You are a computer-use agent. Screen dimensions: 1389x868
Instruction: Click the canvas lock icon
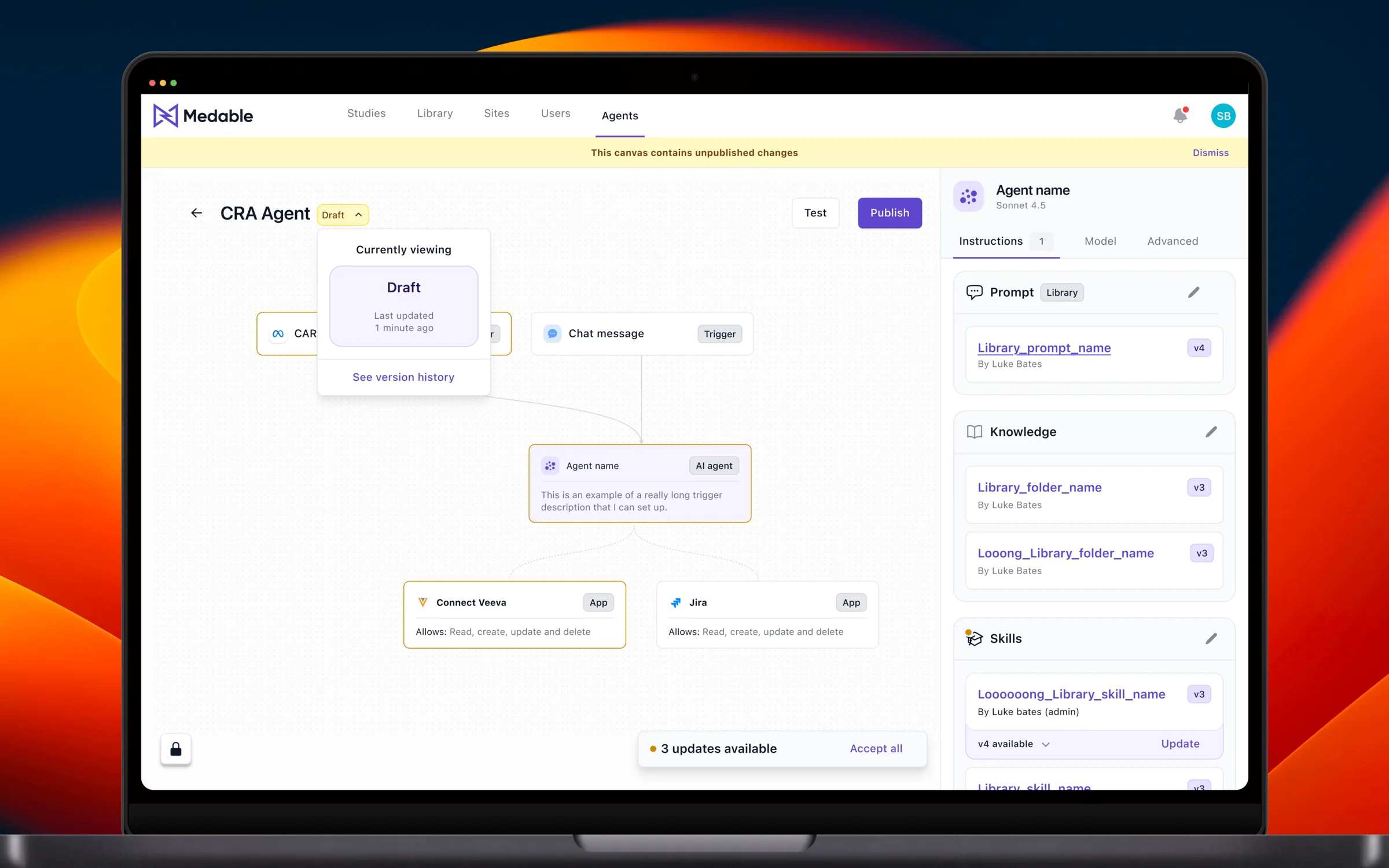[x=176, y=749]
